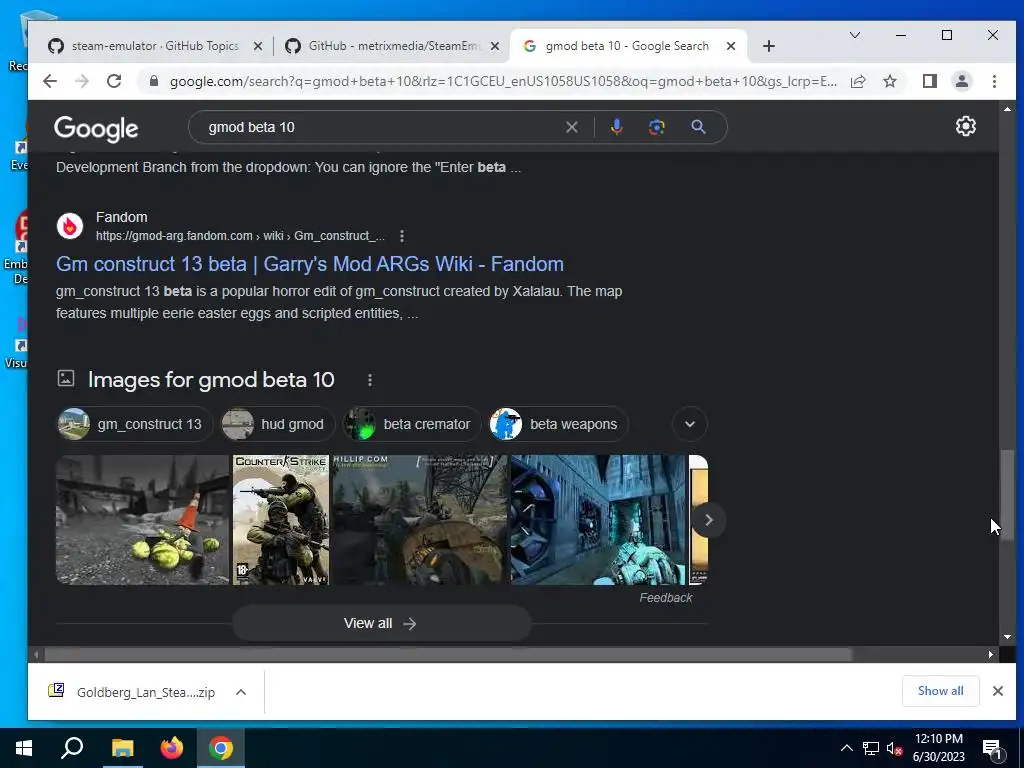Search by image with Google Lens
This screenshot has height=768, width=1024.
(656, 127)
